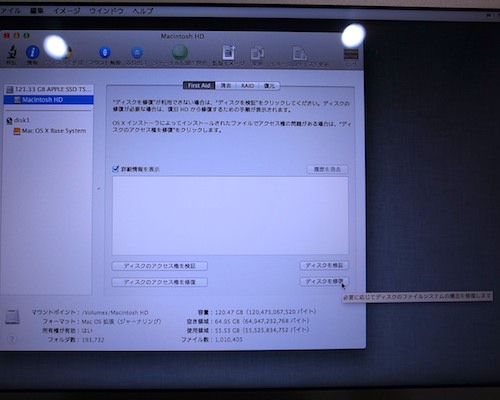Click the help question mark button
500x400 pixels.
12,339
